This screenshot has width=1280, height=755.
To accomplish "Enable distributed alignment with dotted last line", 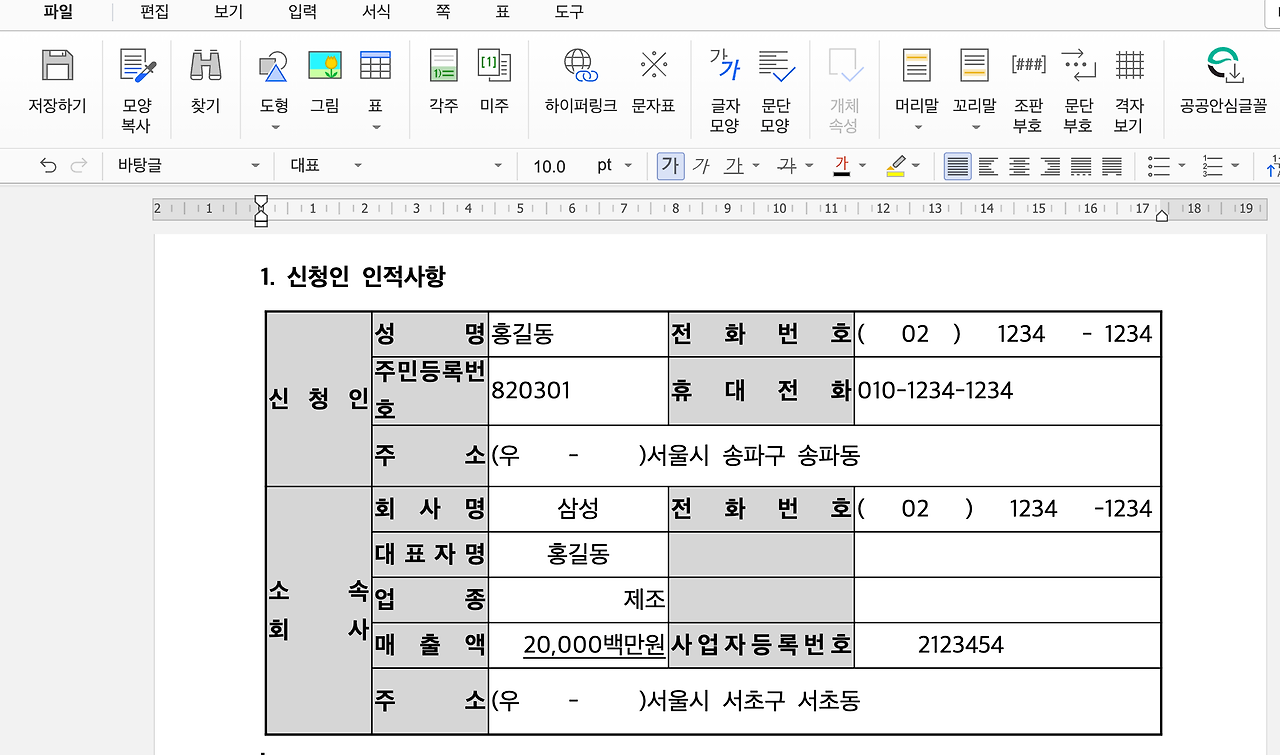I will pyautogui.click(x=1081, y=166).
